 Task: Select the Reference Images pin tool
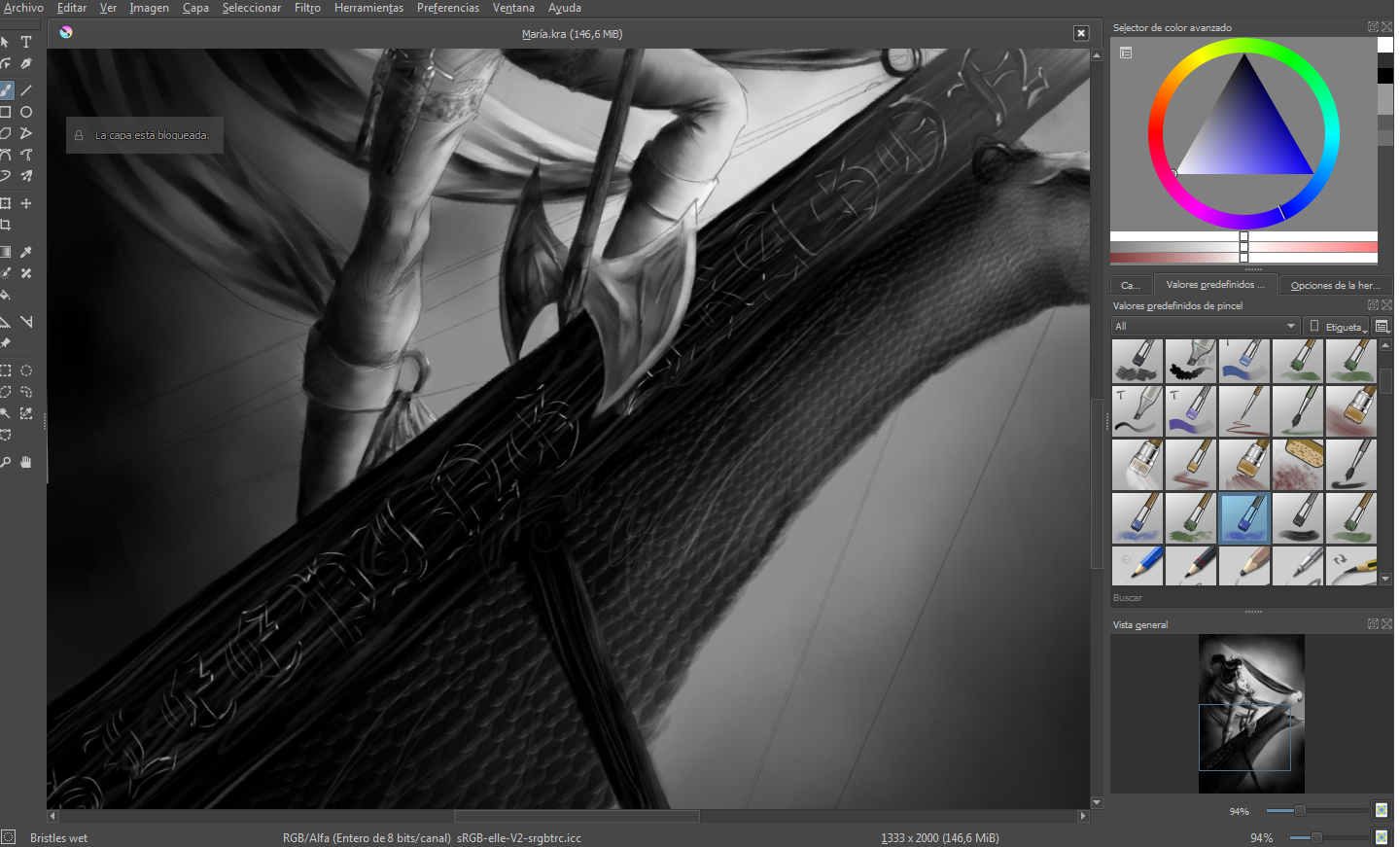(x=5, y=343)
